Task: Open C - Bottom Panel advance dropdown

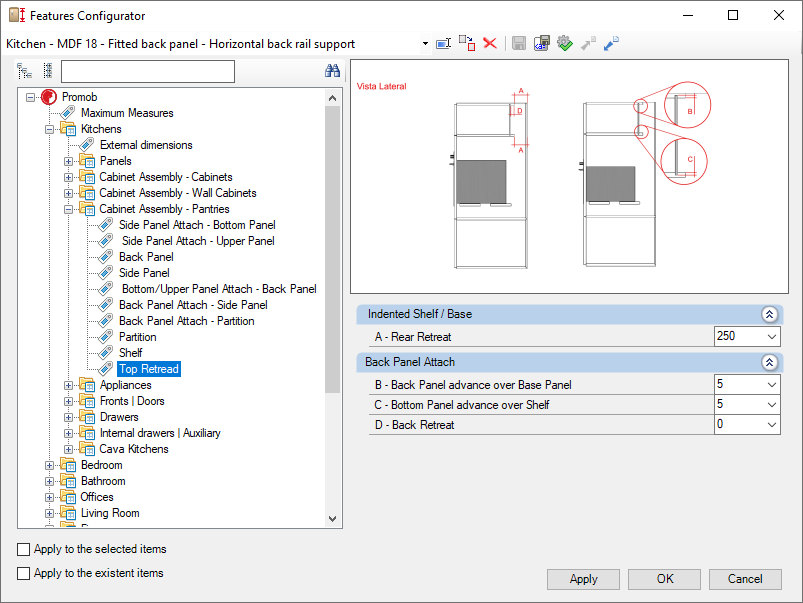Action: [x=772, y=404]
